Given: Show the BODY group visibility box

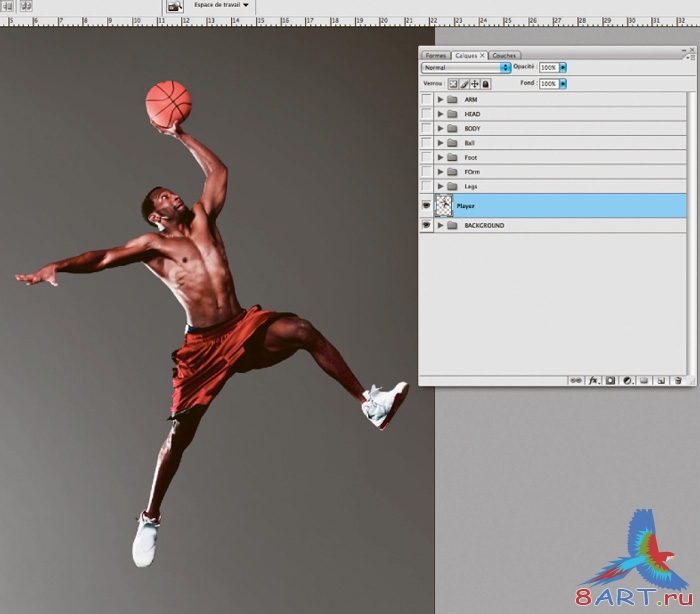Looking at the screenshot, I should tap(427, 128).
